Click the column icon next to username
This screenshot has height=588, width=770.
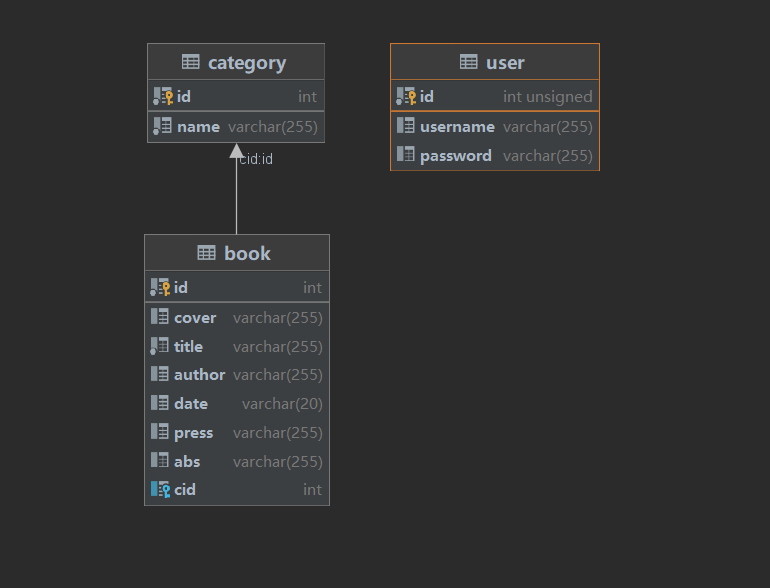[x=406, y=126]
